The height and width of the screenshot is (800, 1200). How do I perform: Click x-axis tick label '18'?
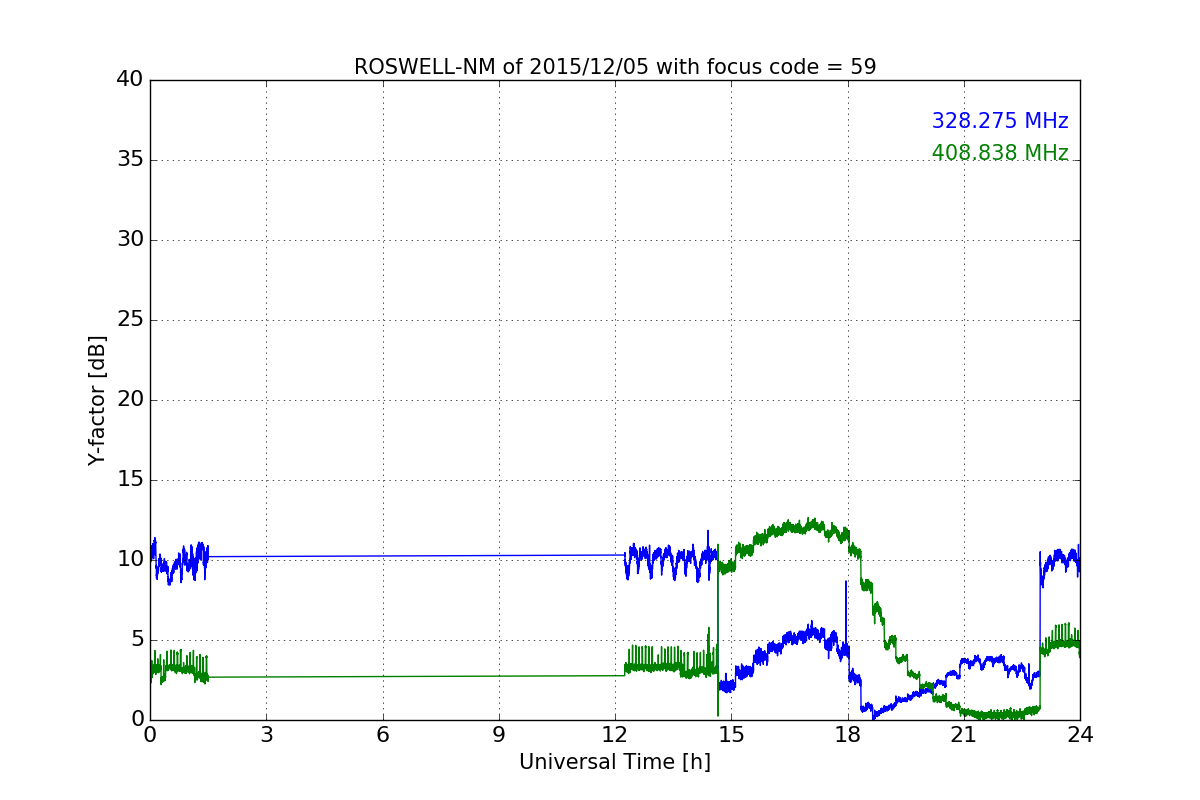click(x=847, y=735)
